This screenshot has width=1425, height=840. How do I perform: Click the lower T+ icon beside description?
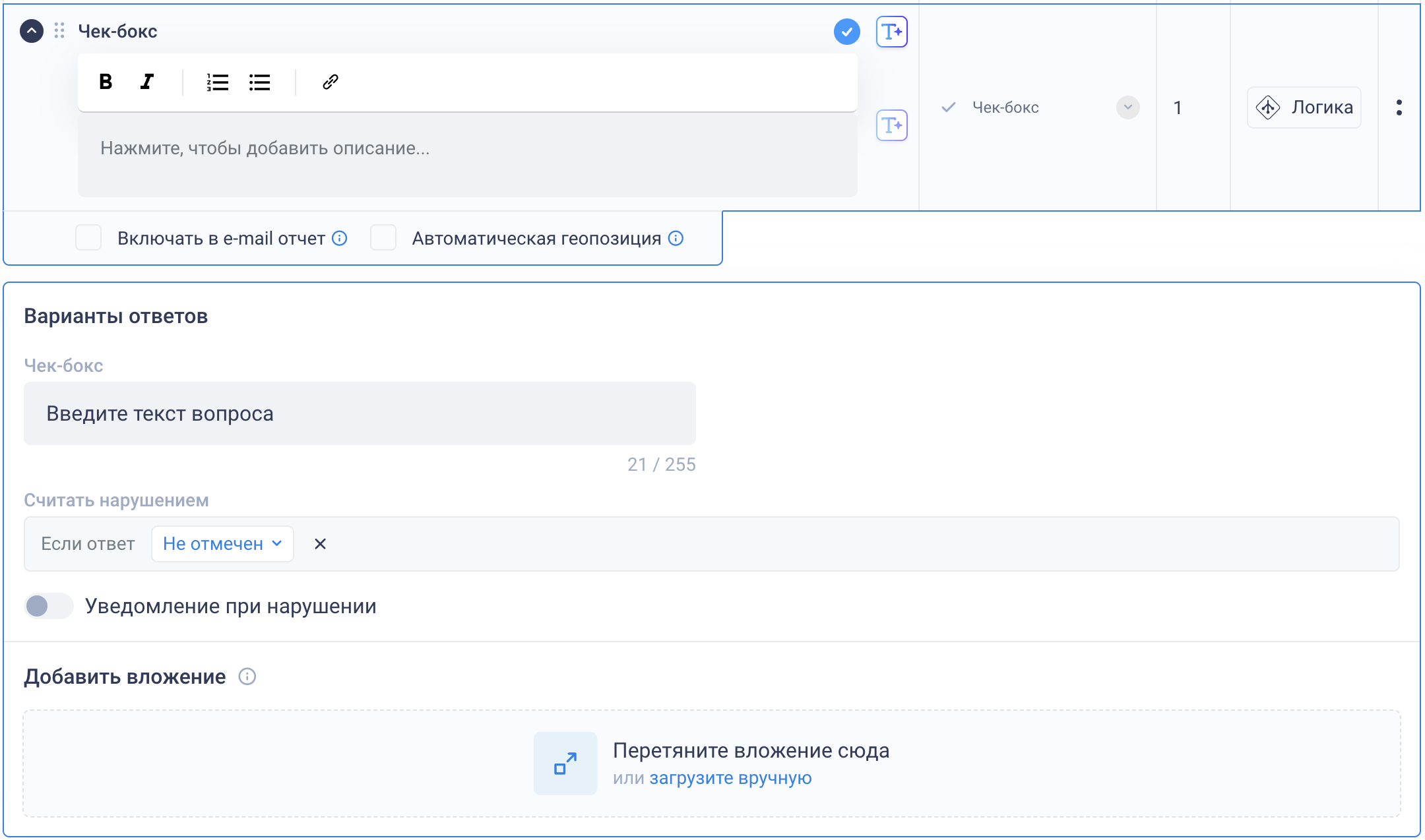coord(891,125)
